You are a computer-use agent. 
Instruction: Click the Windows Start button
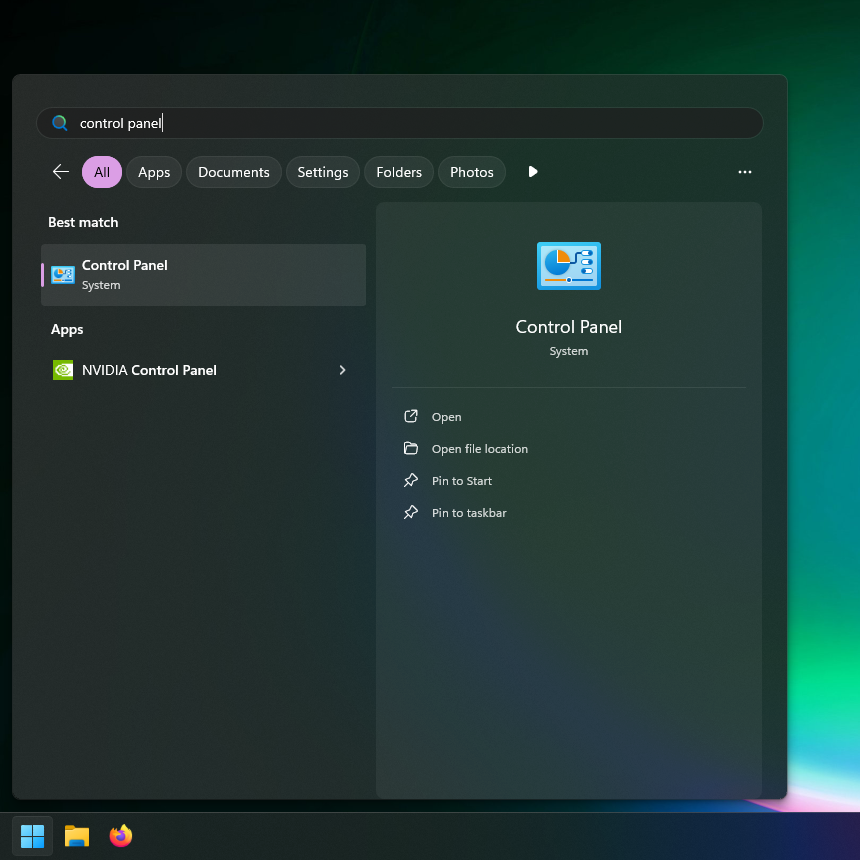point(32,836)
